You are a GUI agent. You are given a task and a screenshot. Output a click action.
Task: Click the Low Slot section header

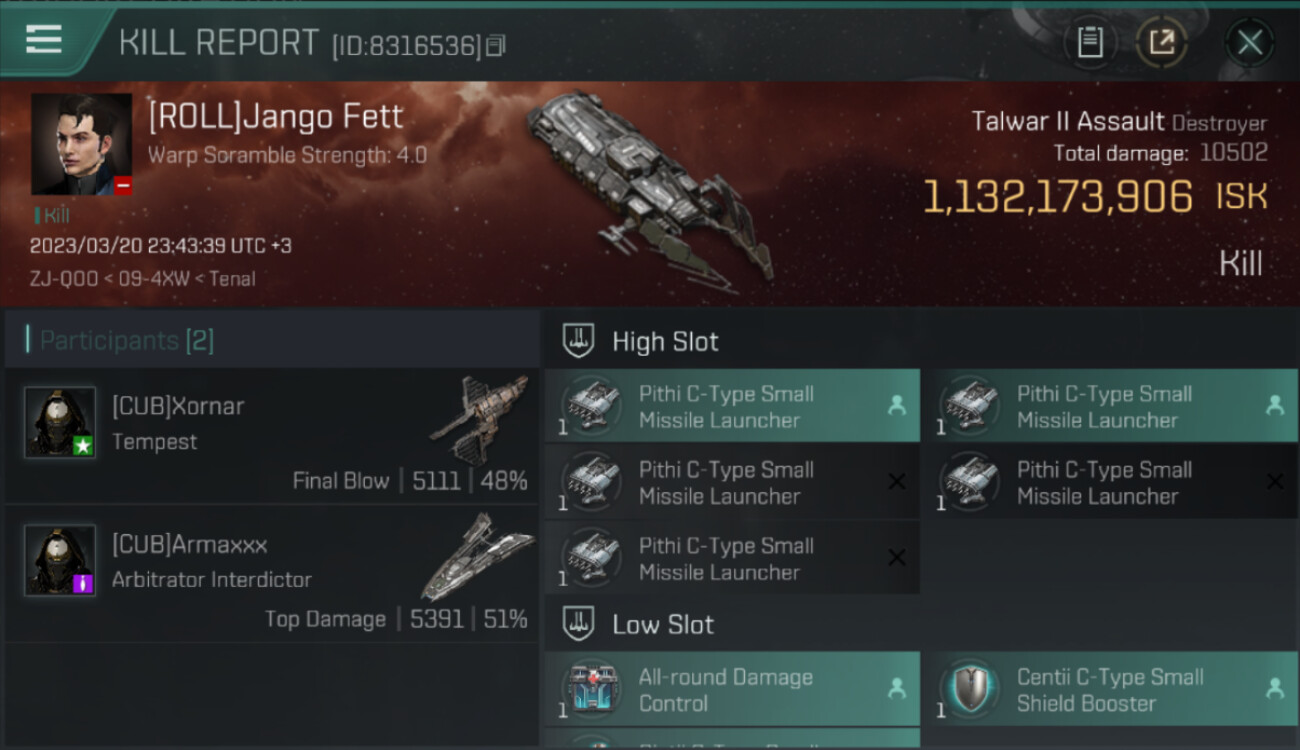click(x=663, y=625)
